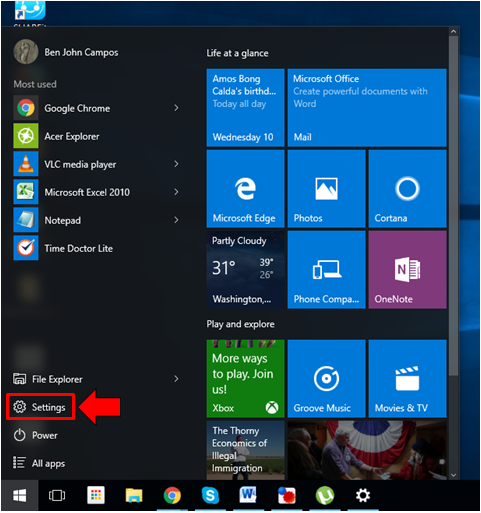
Task: Open VLC media player cone icon
Action: point(26,164)
